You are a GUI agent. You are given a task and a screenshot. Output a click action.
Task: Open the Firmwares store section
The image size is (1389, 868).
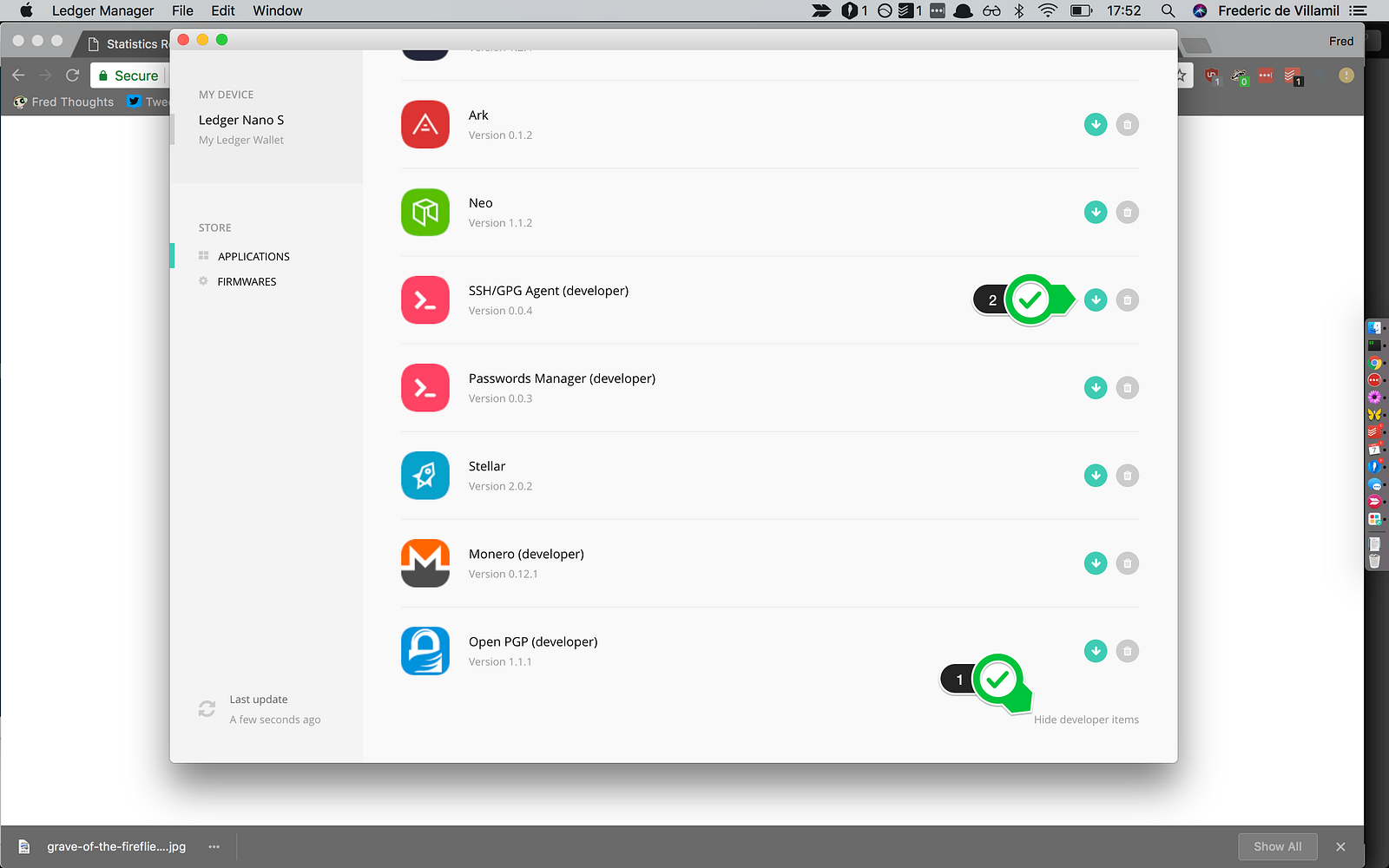coord(247,281)
